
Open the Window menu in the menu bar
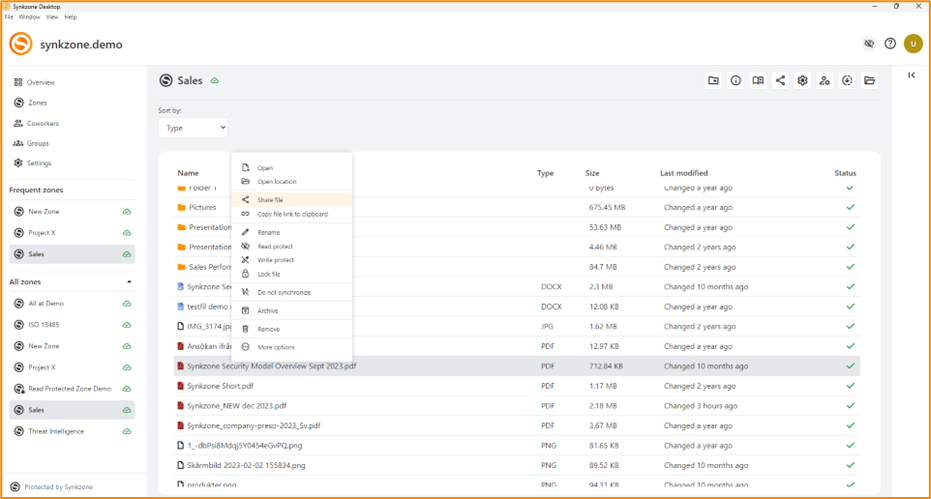pyautogui.click(x=30, y=17)
